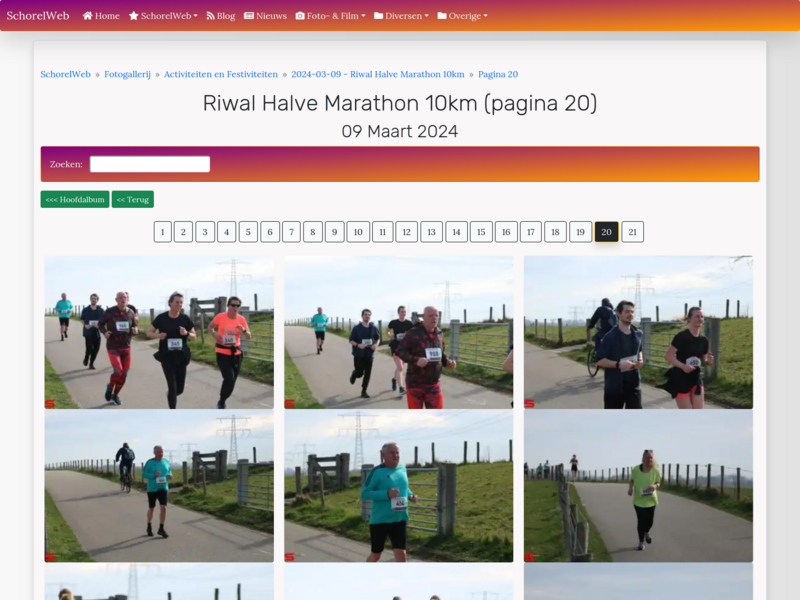Go to gallery page 19
Image resolution: width=800 pixels, height=600 pixels.
[581, 232]
